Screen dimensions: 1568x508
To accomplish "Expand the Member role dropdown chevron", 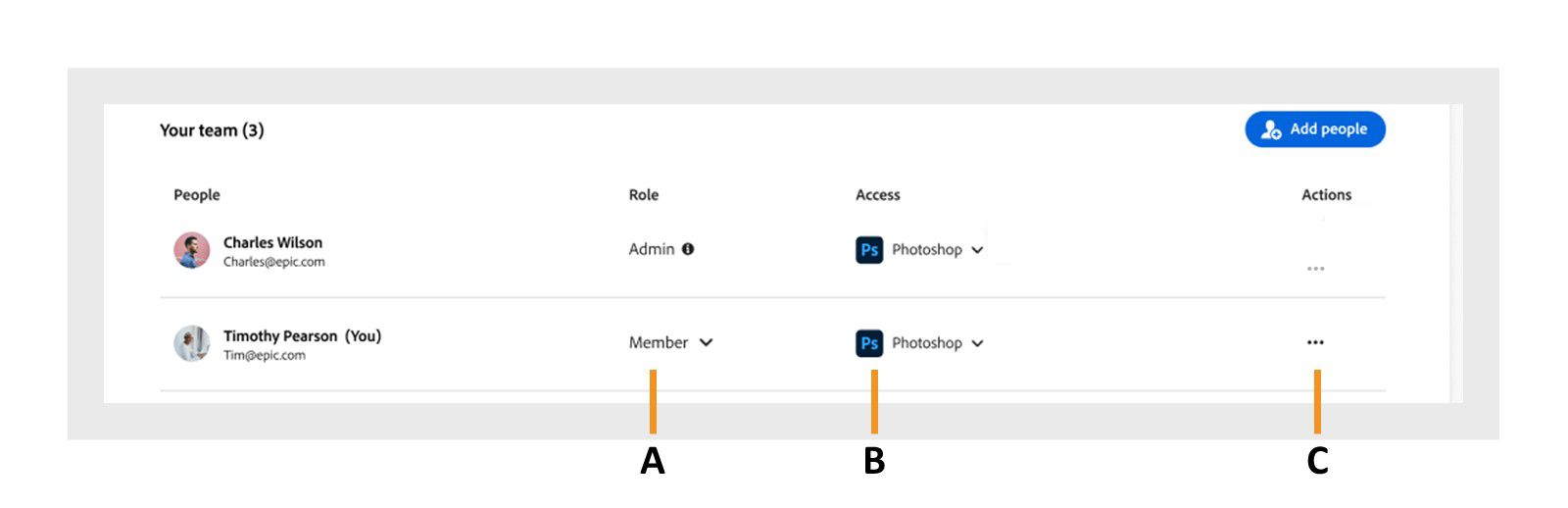I will [707, 342].
